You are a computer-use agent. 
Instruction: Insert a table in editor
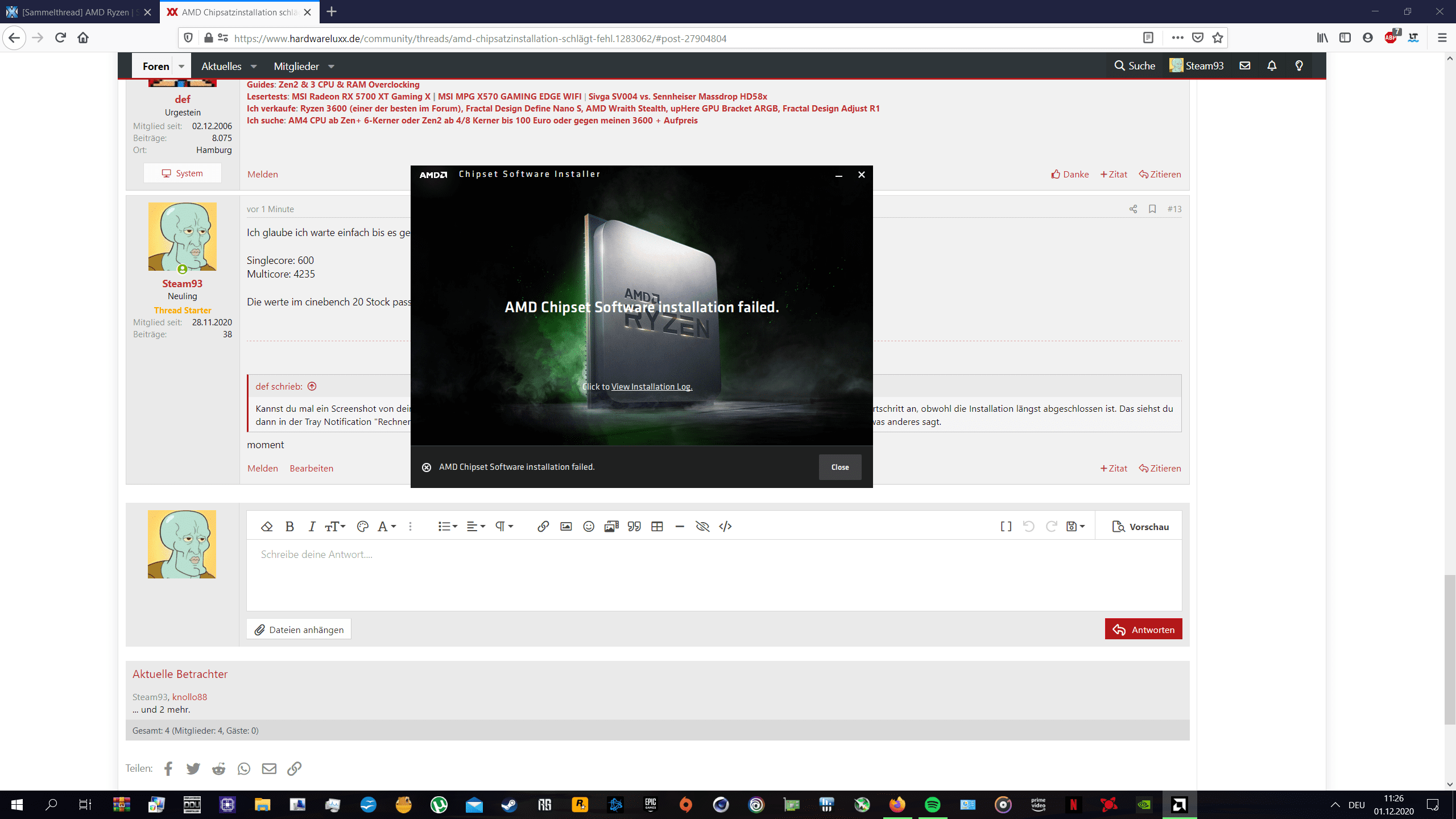[x=657, y=527]
